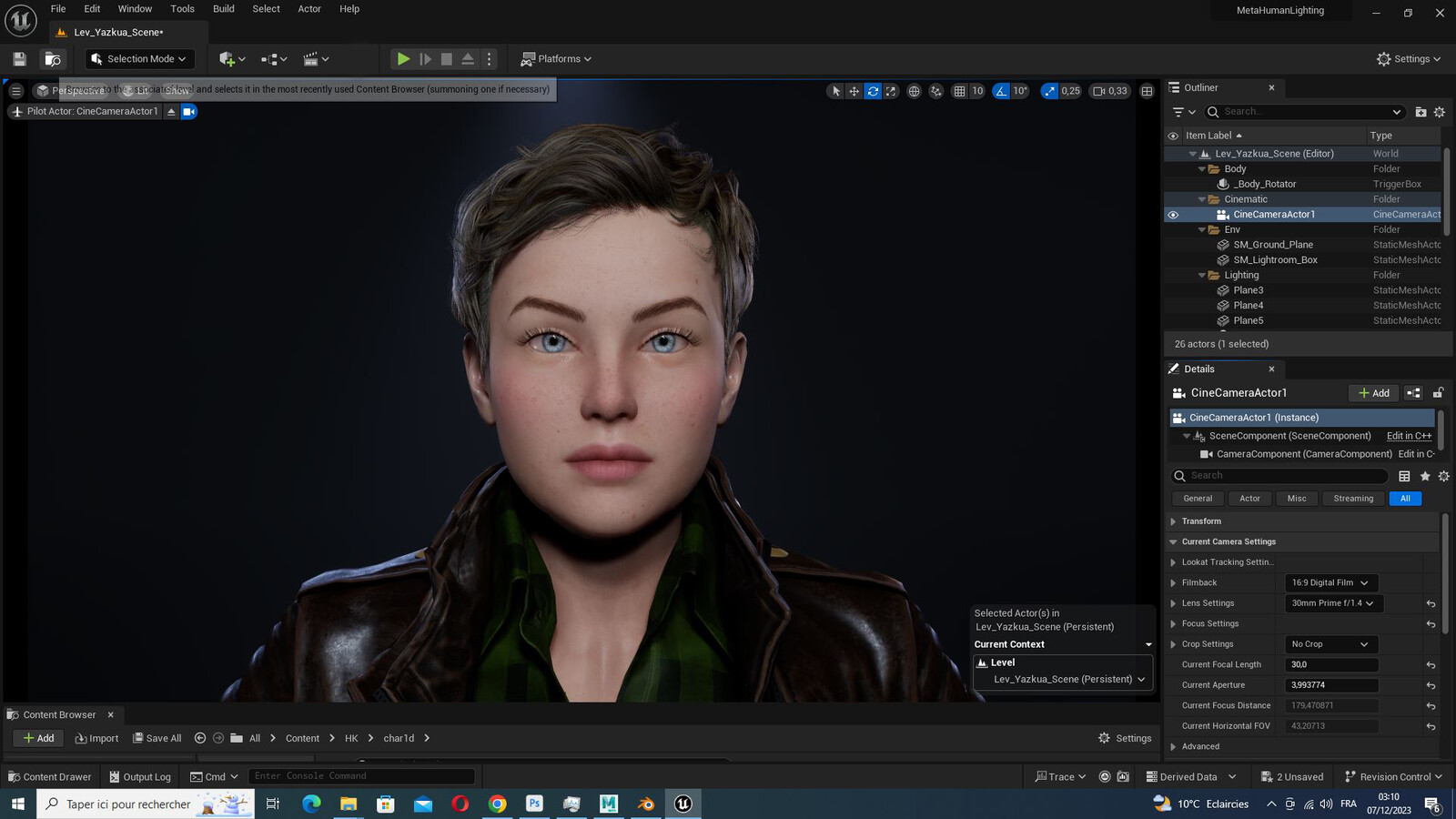1456x819 pixels.
Task: Collapse the Env folder
Action: pos(1202,229)
